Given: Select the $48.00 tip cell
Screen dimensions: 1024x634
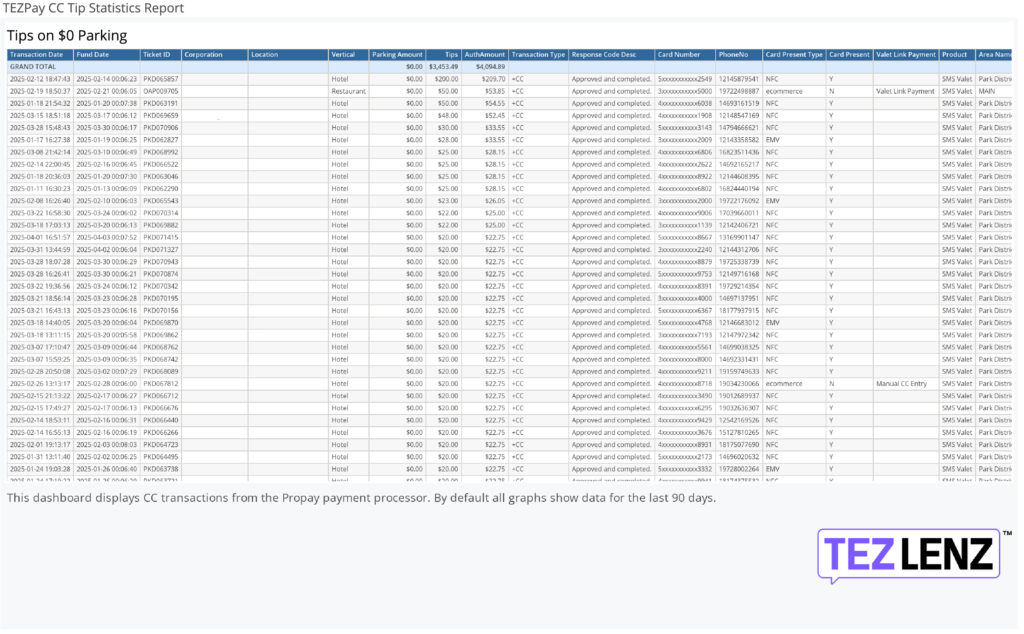Looking at the screenshot, I should click(x=448, y=116).
